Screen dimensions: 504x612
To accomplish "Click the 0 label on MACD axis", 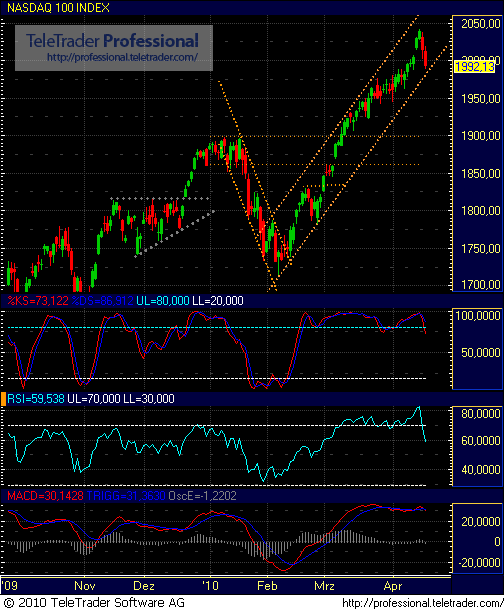I will coord(497,542).
